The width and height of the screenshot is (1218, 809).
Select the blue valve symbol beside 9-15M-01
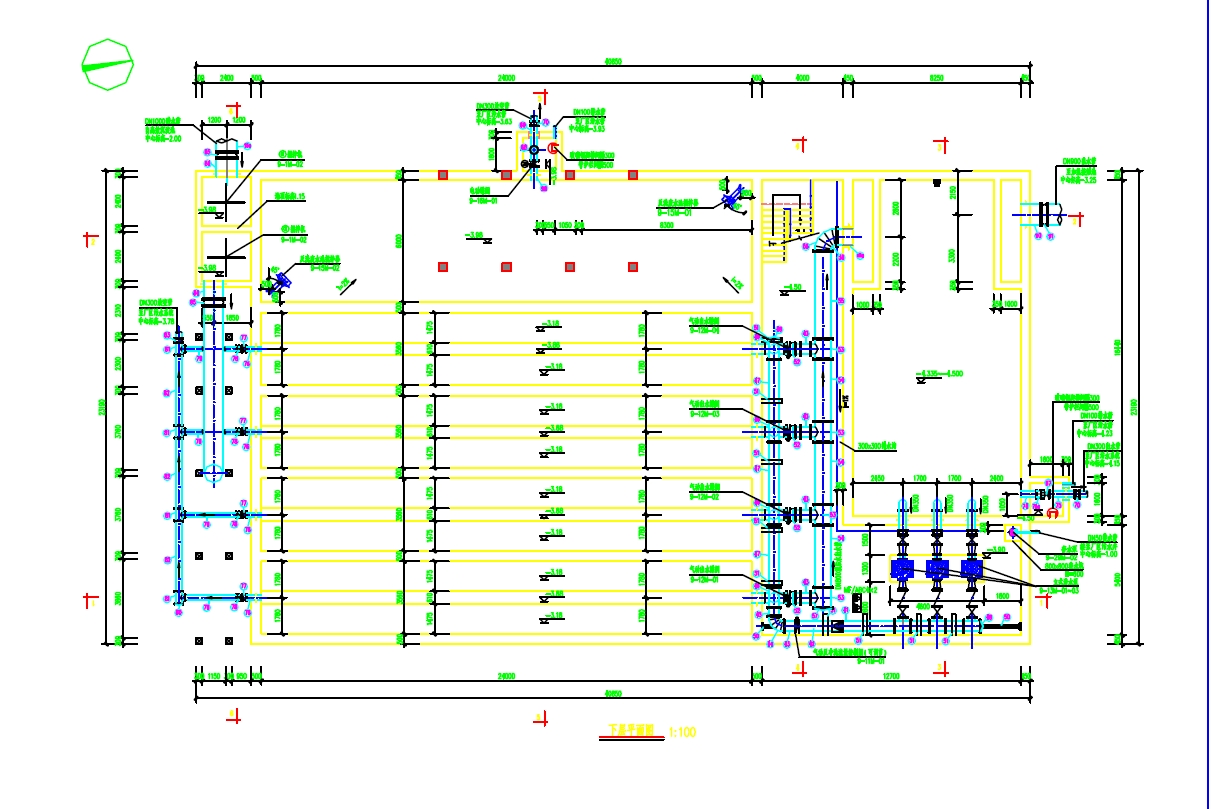732,199
